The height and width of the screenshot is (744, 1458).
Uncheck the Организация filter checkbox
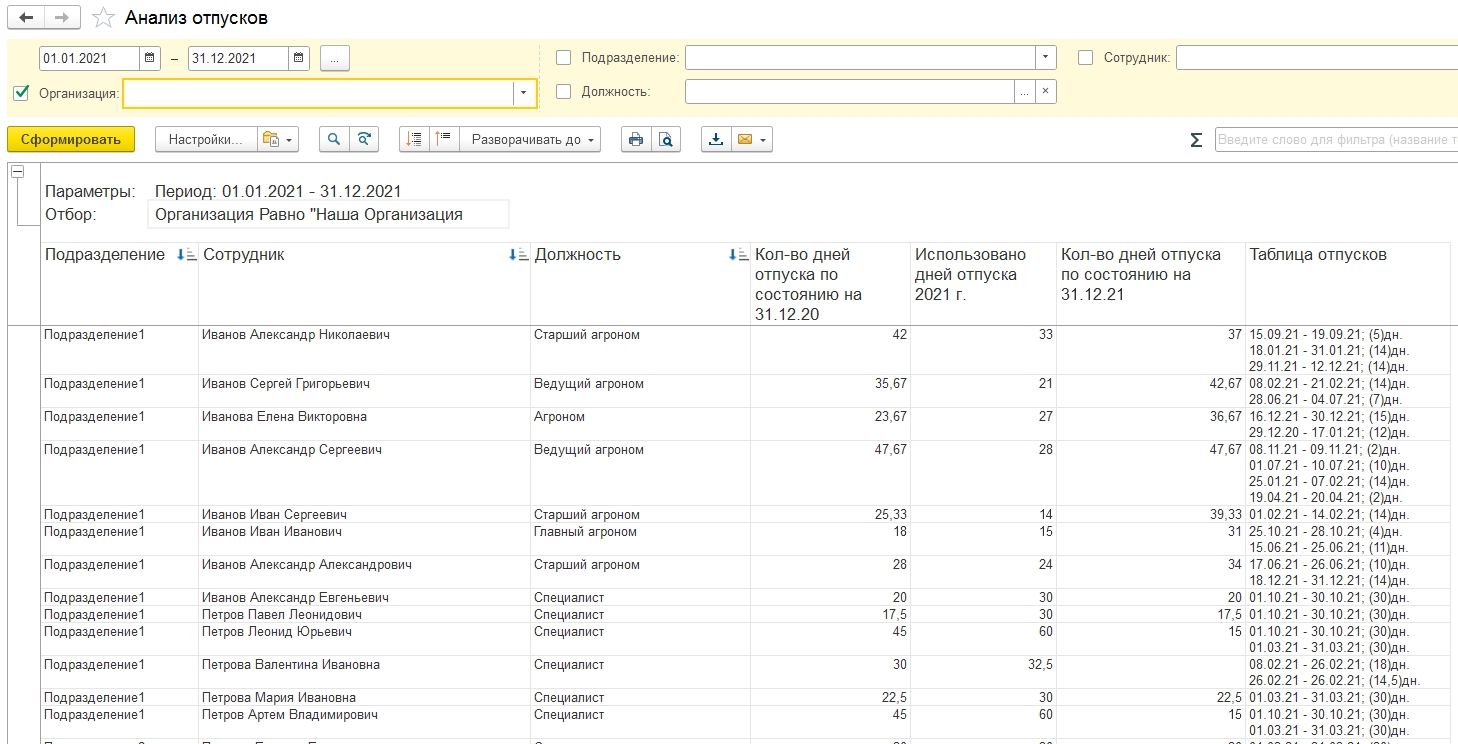pyautogui.click(x=21, y=93)
